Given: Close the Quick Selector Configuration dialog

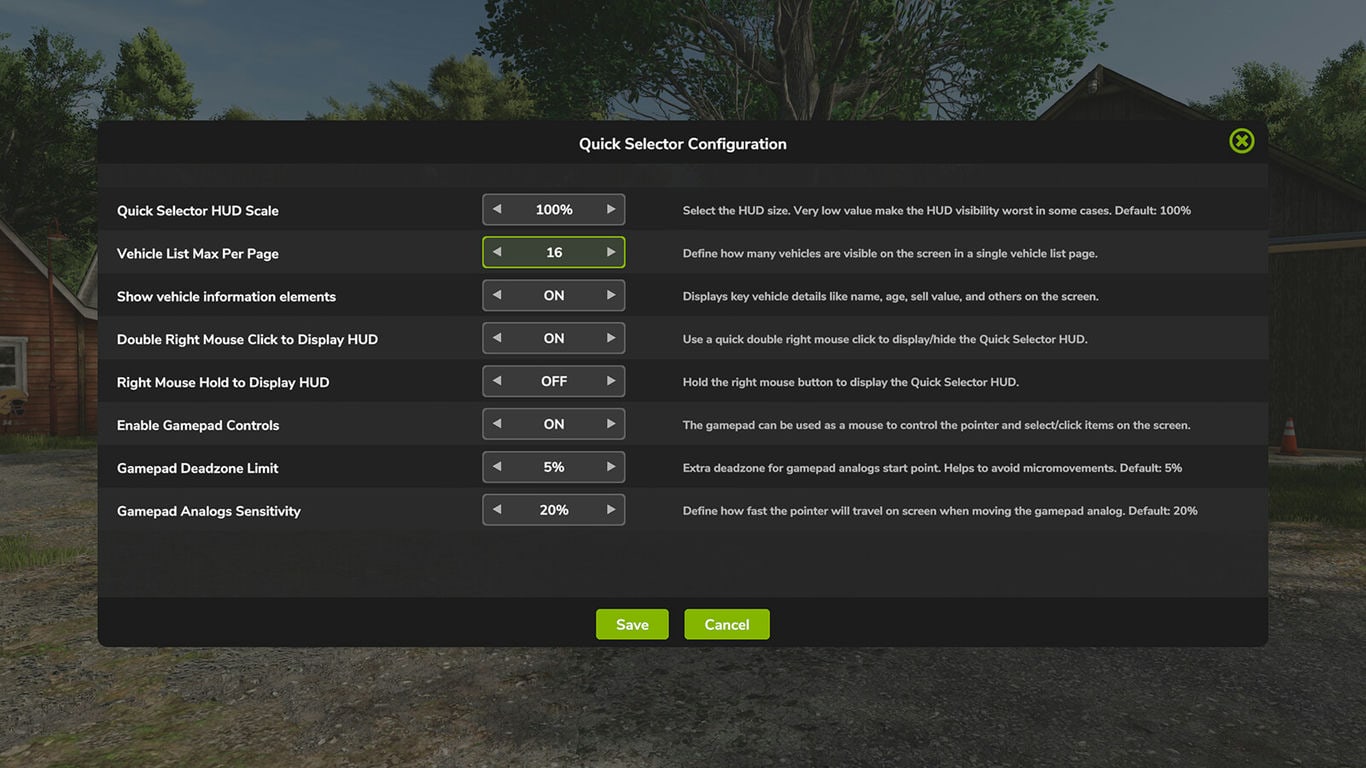Looking at the screenshot, I should coord(1241,141).
